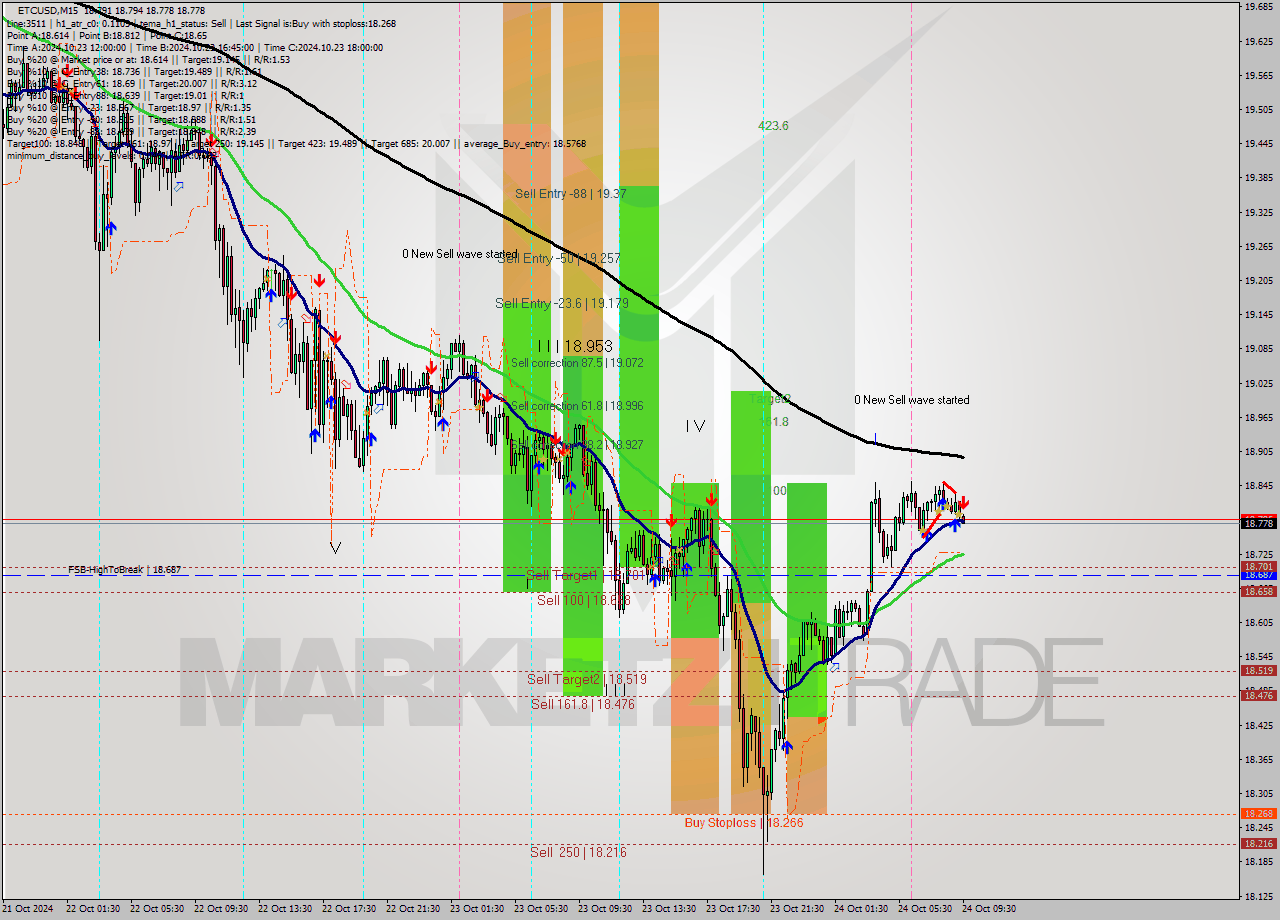Click the 'Target 685: 20.007' text
The width and height of the screenshot is (1280, 920).
(413, 144)
